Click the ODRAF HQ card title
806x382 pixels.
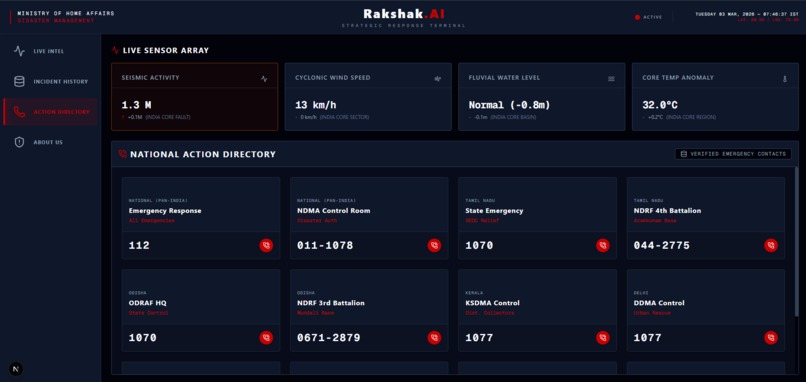pyautogui.click(x=148, y=303)
